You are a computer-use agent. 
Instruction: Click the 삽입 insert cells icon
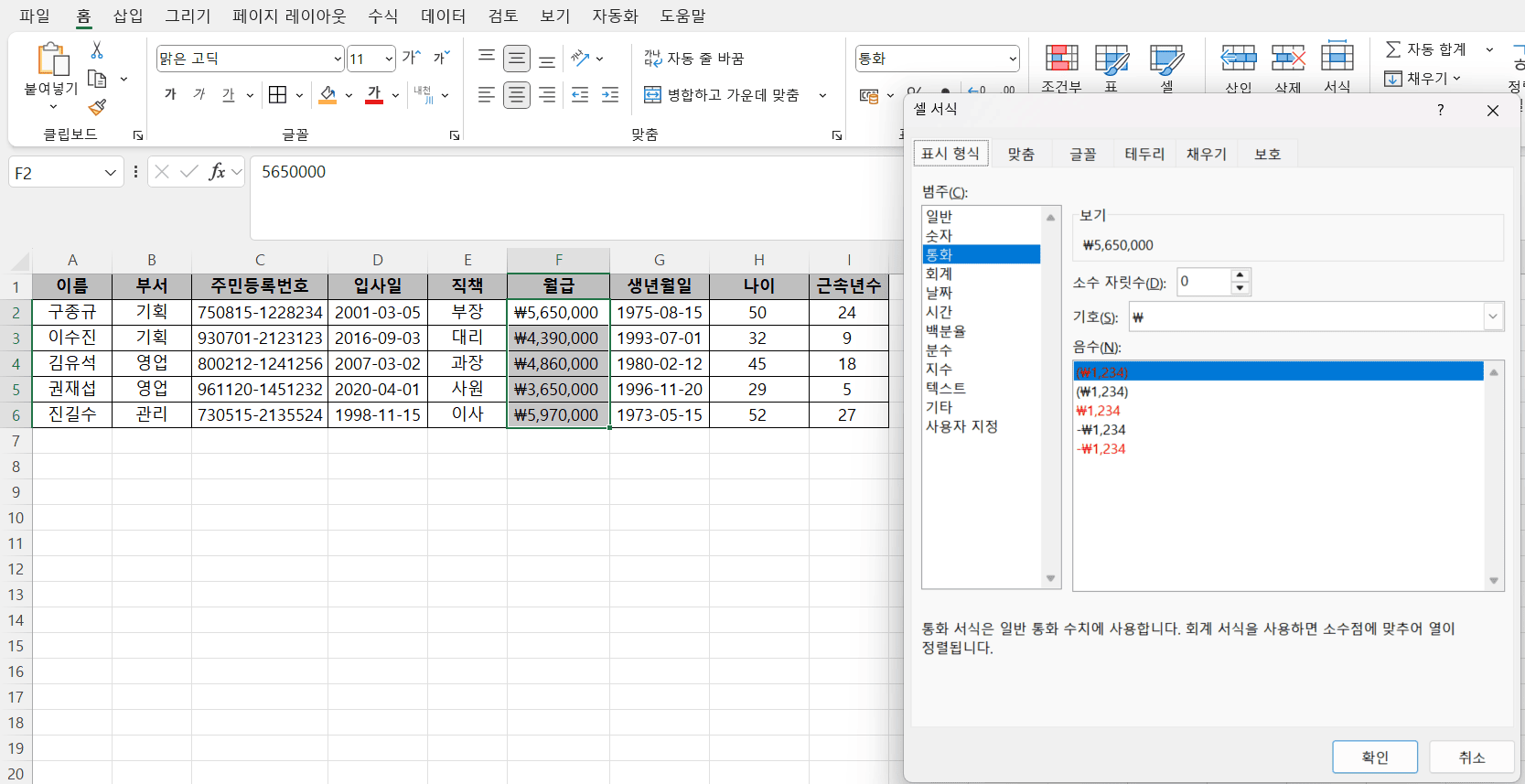(1238, 59)
